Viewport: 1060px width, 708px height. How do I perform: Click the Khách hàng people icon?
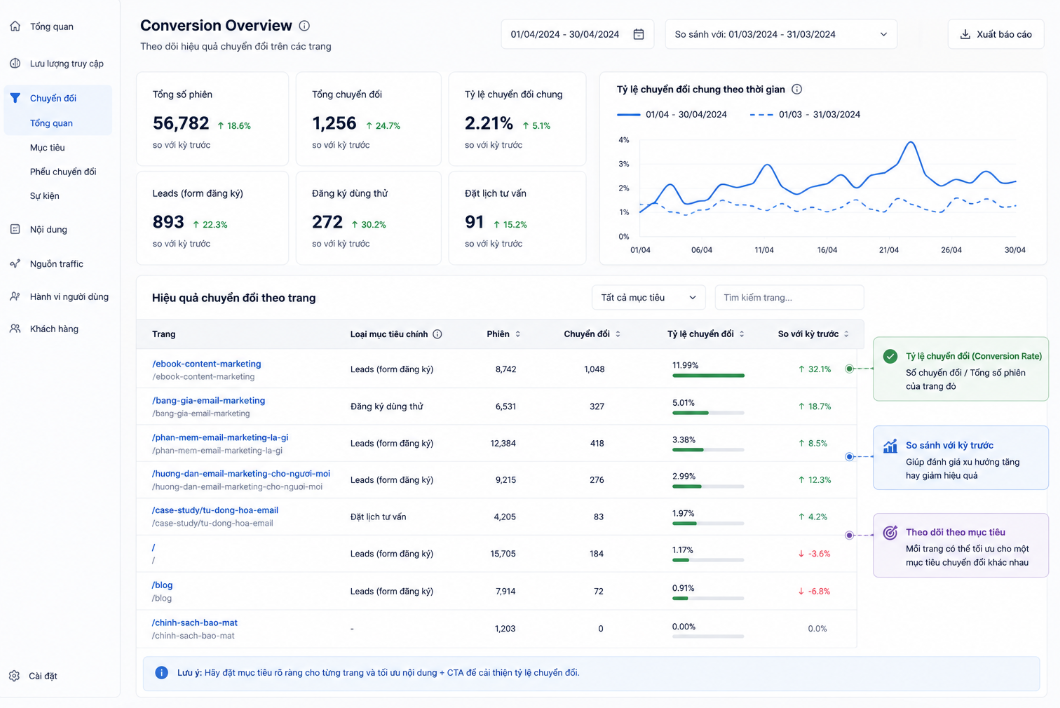coord(15,329)
